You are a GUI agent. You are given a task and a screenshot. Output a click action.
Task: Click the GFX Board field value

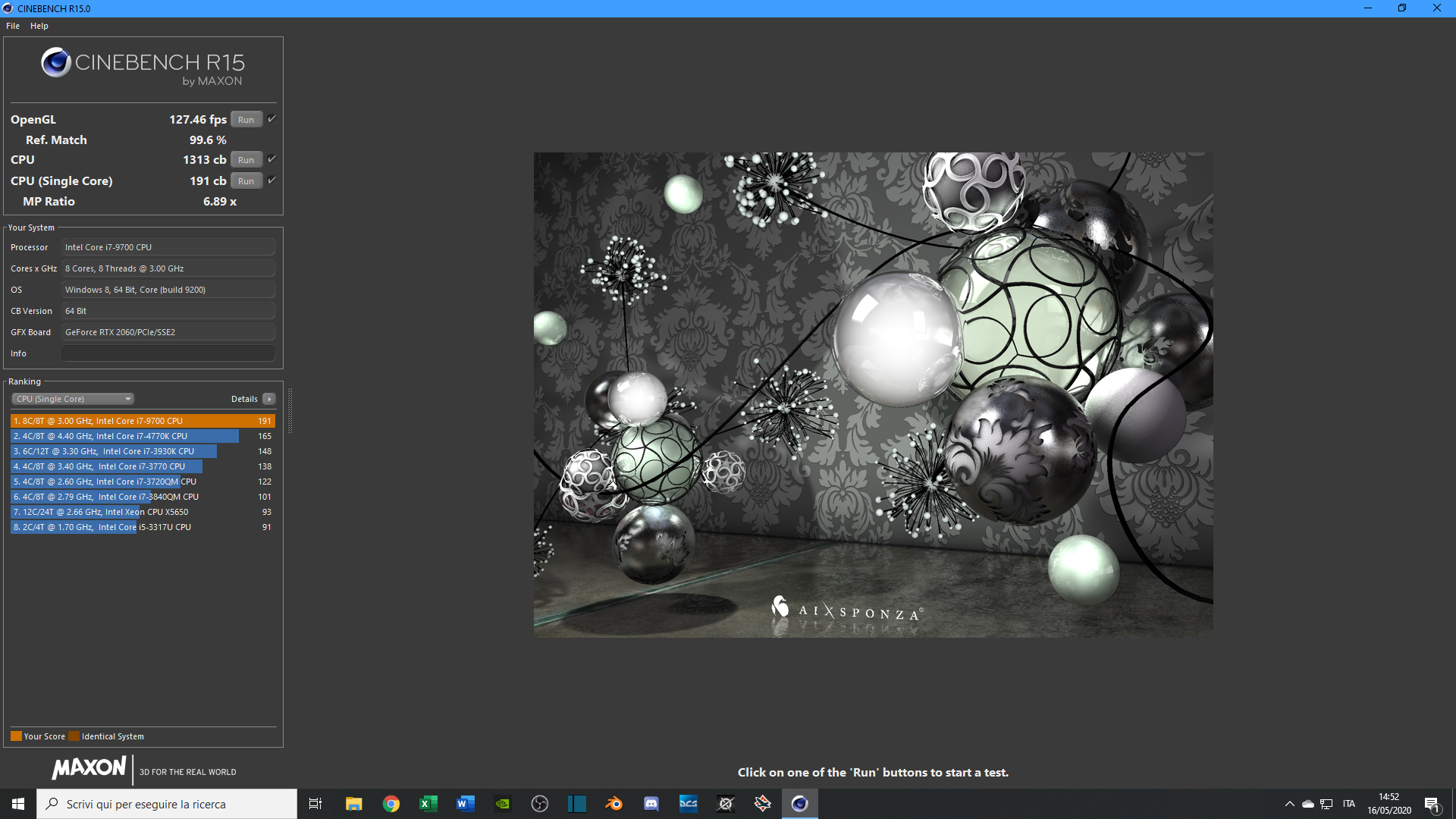[x=168, y=332]
